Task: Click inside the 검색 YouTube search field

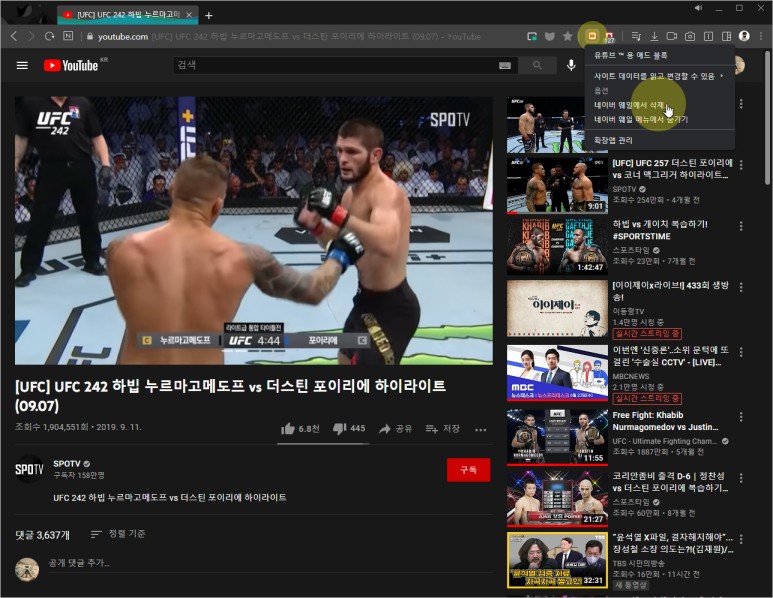Action: 335,65
